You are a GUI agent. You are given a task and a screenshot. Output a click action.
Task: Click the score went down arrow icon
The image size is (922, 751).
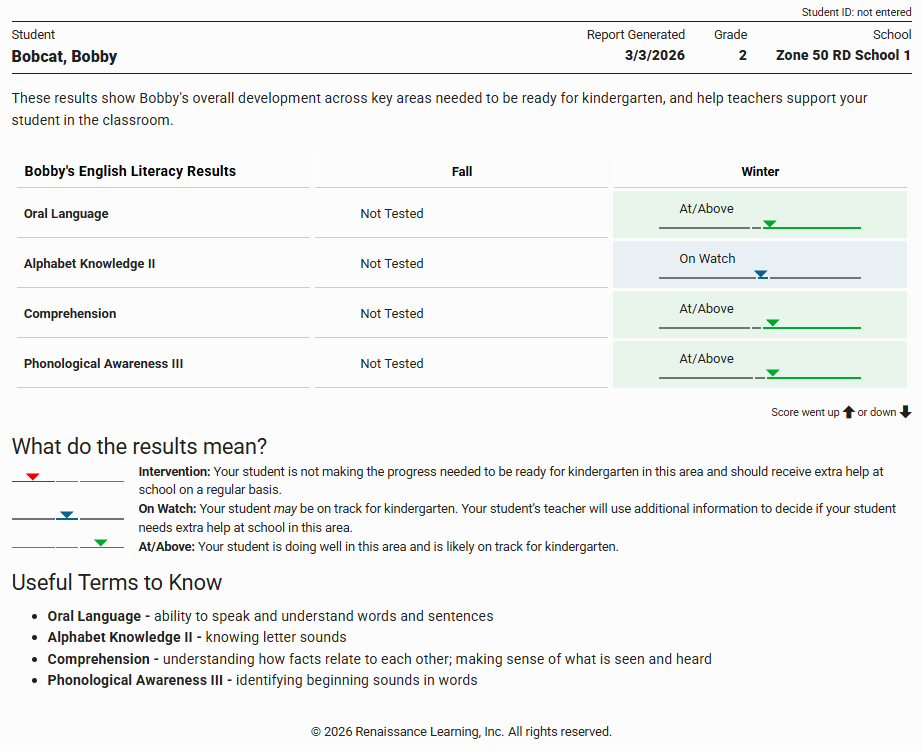[906, 412]
